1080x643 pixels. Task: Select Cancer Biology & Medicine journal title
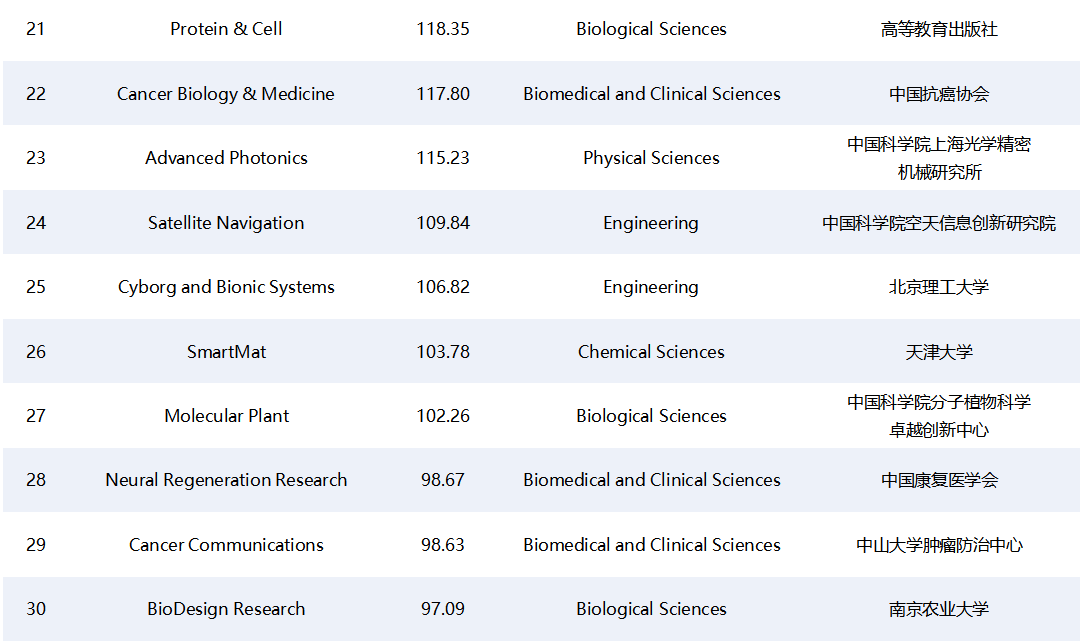pos(226,94)
